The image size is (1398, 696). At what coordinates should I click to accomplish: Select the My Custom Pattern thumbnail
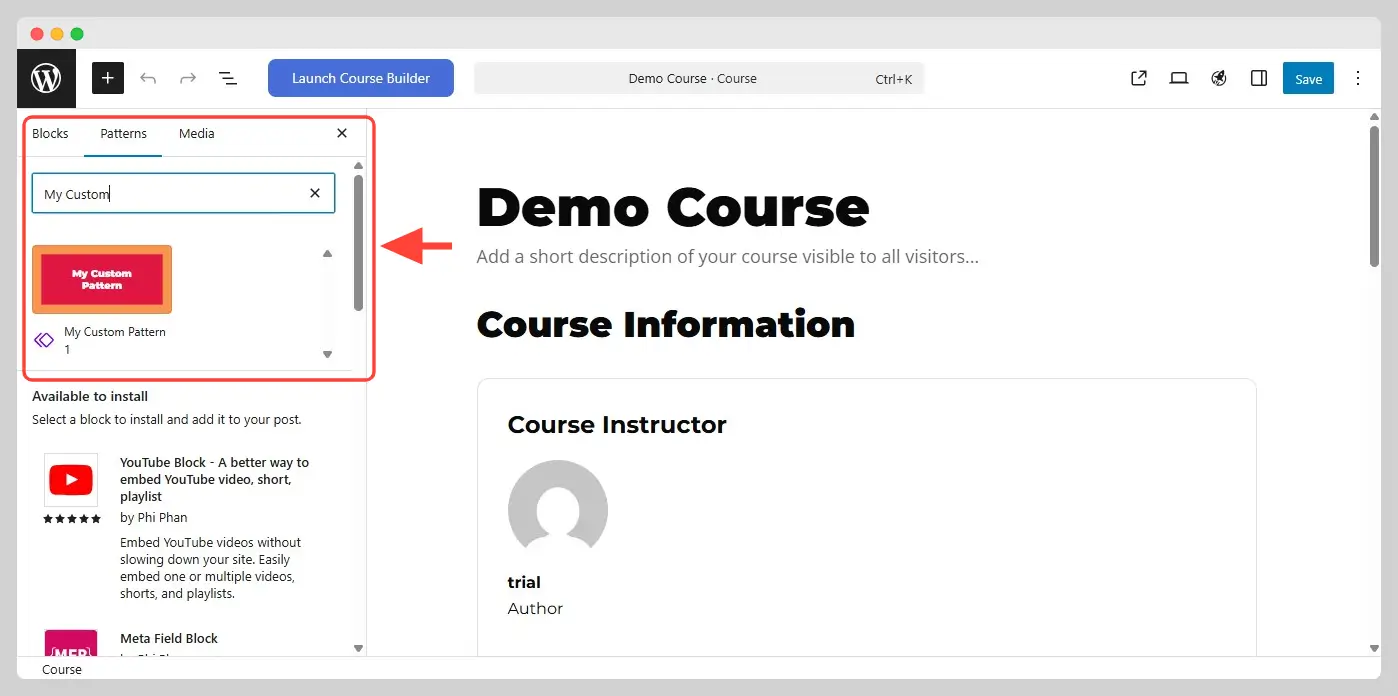[x=102, y=279]
